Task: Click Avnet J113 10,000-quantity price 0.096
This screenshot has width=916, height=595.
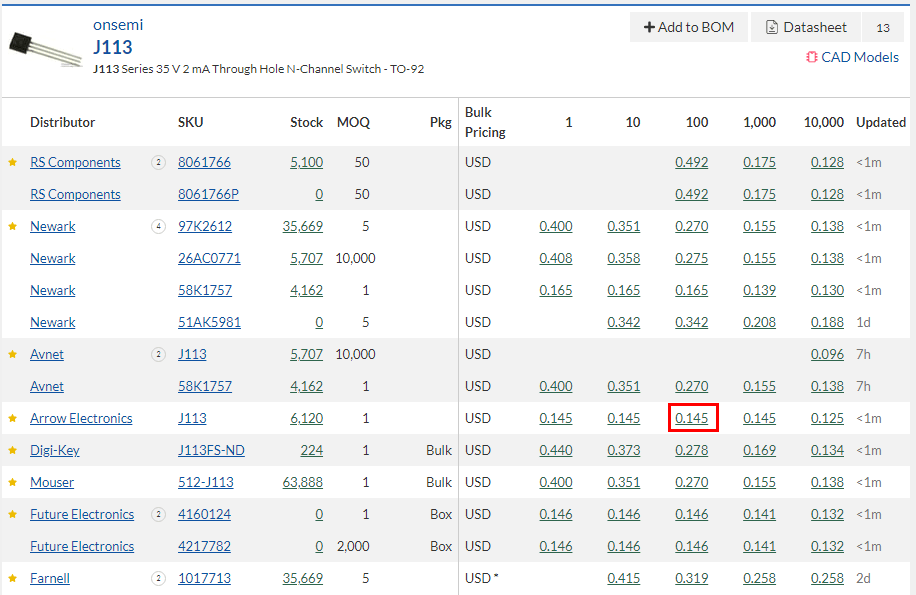Action: coord(827,354)
